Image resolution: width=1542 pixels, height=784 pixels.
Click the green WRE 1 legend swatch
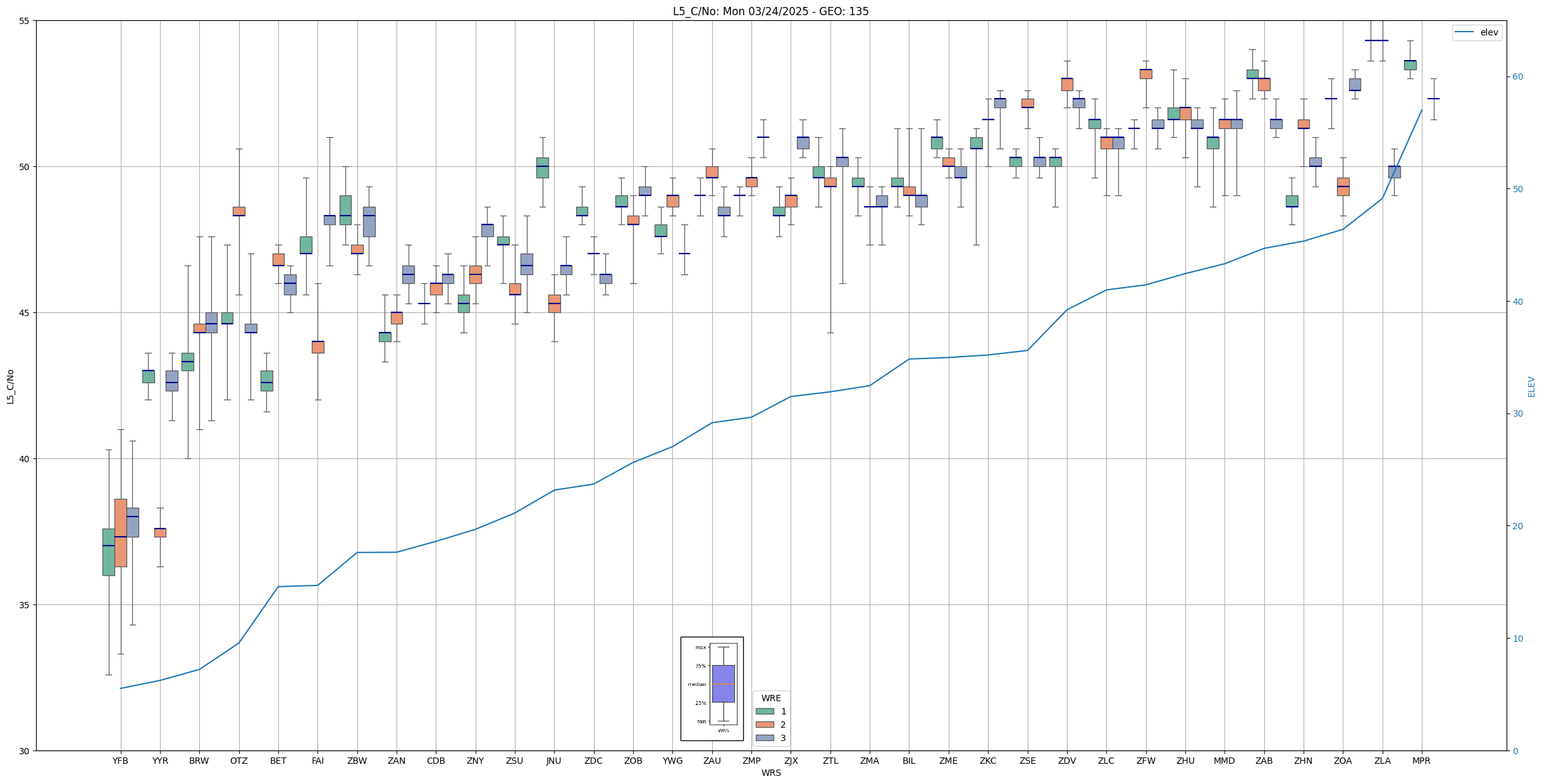[x=765, y=711]
